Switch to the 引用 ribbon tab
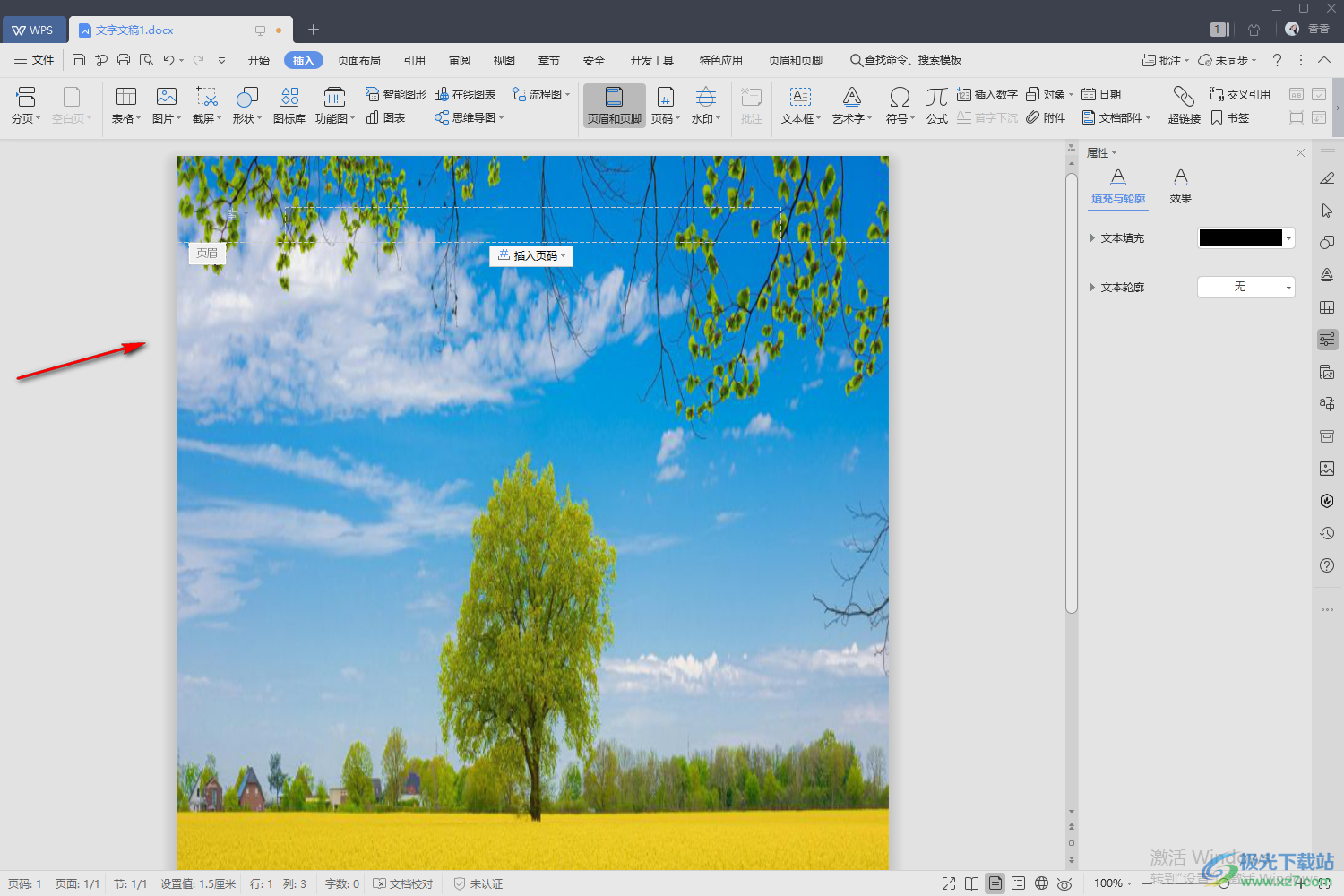The width and height of the screenshot is (1344, 896). 415,60
